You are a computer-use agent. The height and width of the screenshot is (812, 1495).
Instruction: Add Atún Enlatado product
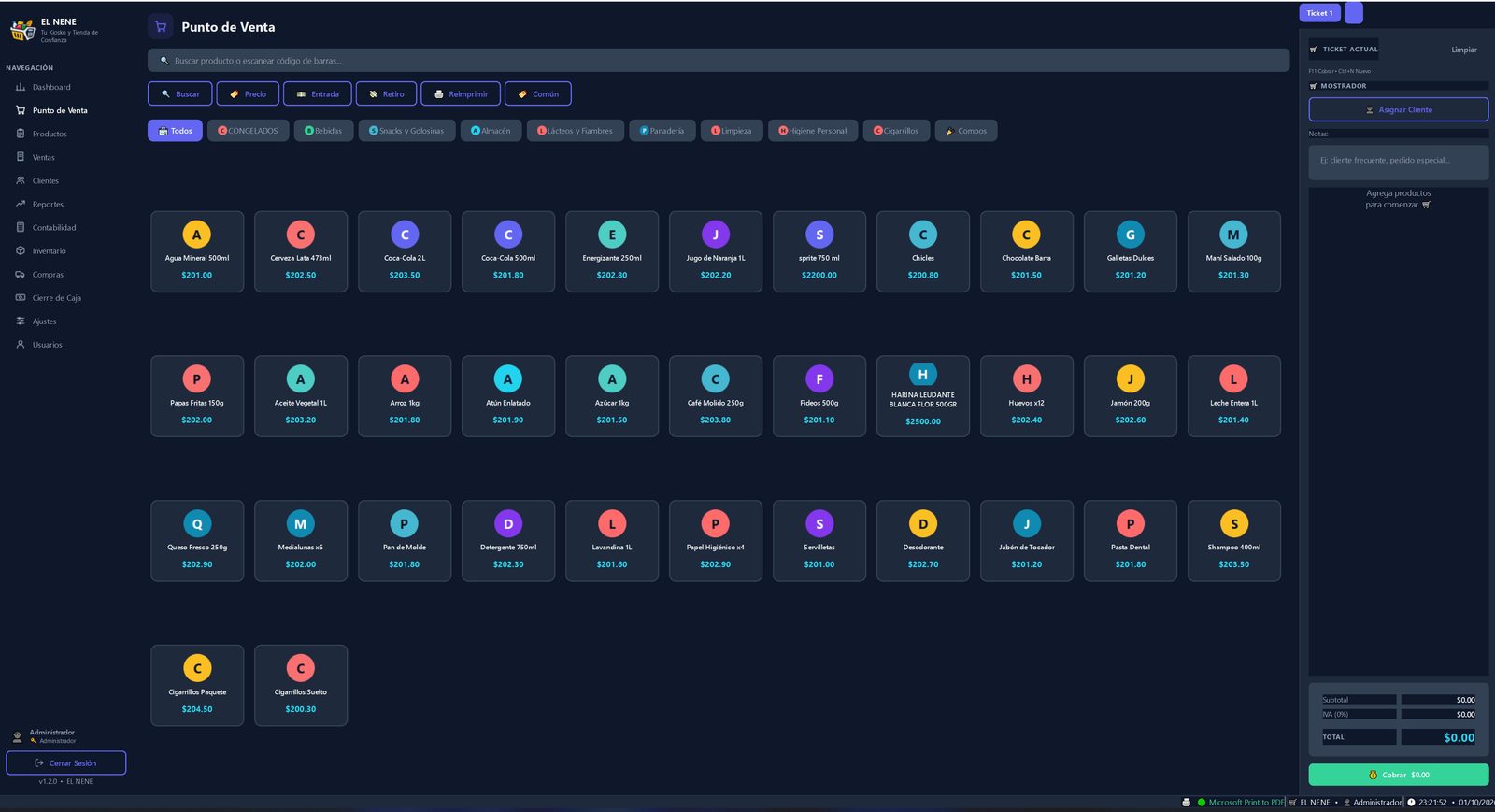point(508,396)
